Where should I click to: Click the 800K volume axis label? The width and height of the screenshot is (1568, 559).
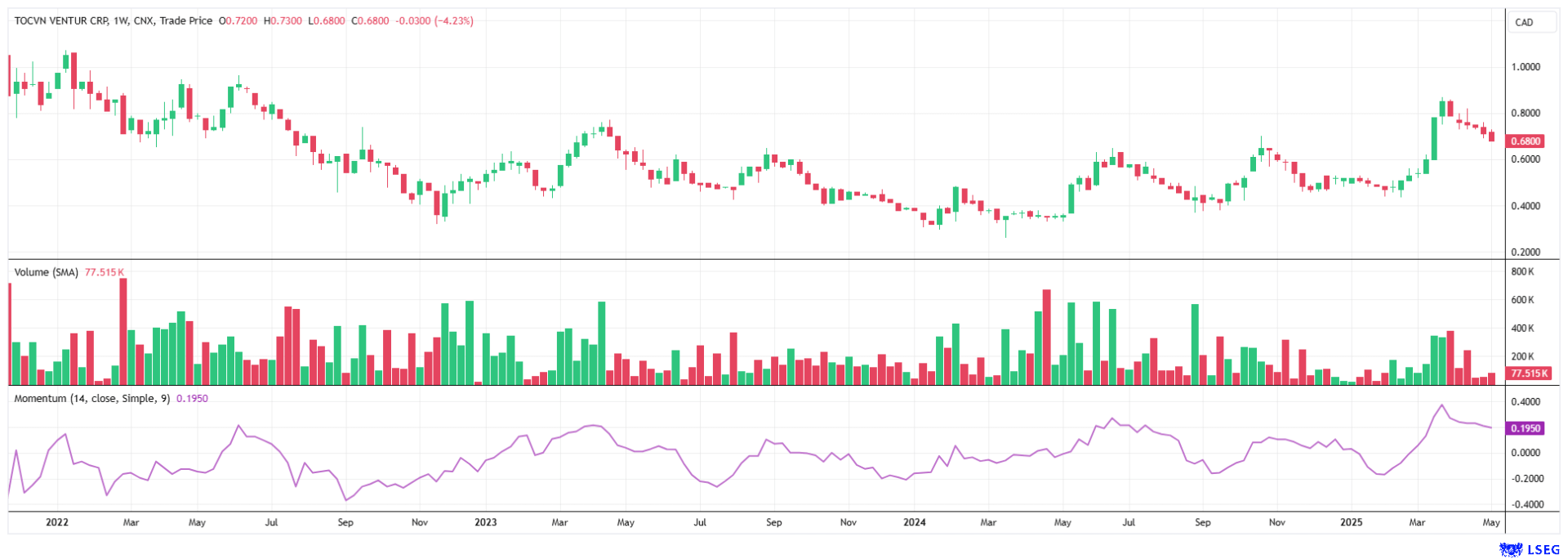point(1522,272)
